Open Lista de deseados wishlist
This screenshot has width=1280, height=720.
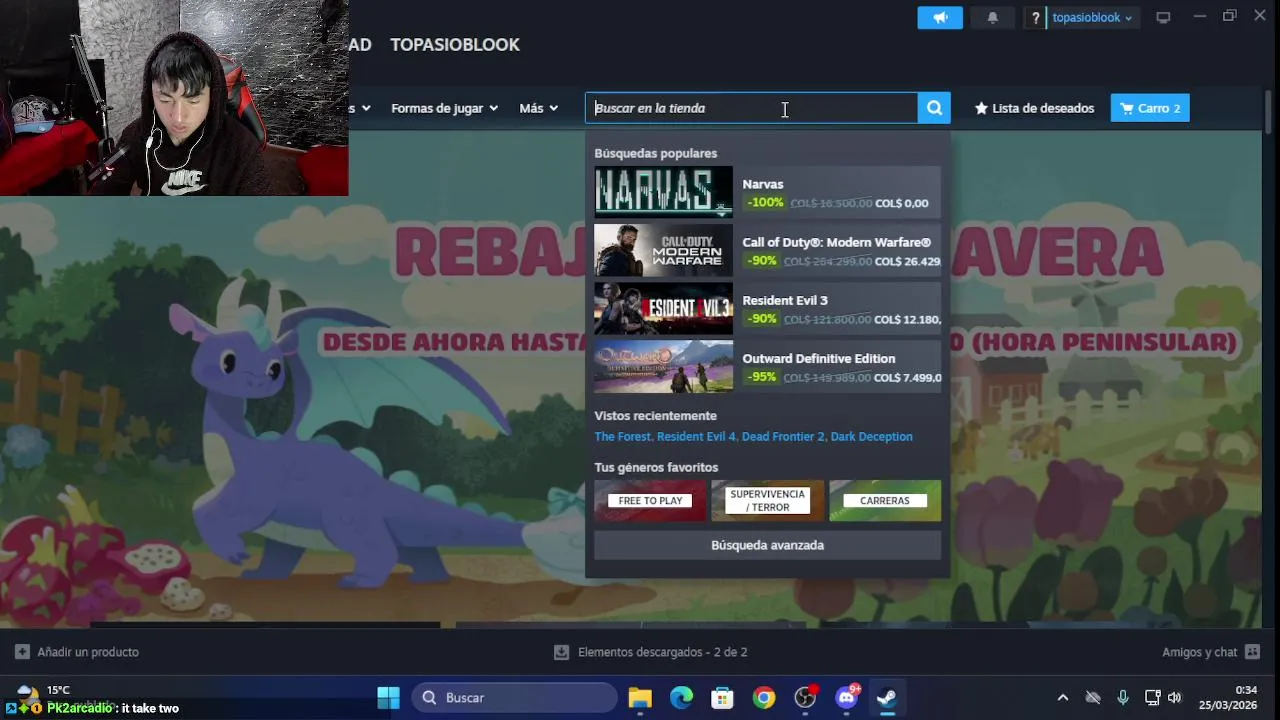(x=1035, y=108)
